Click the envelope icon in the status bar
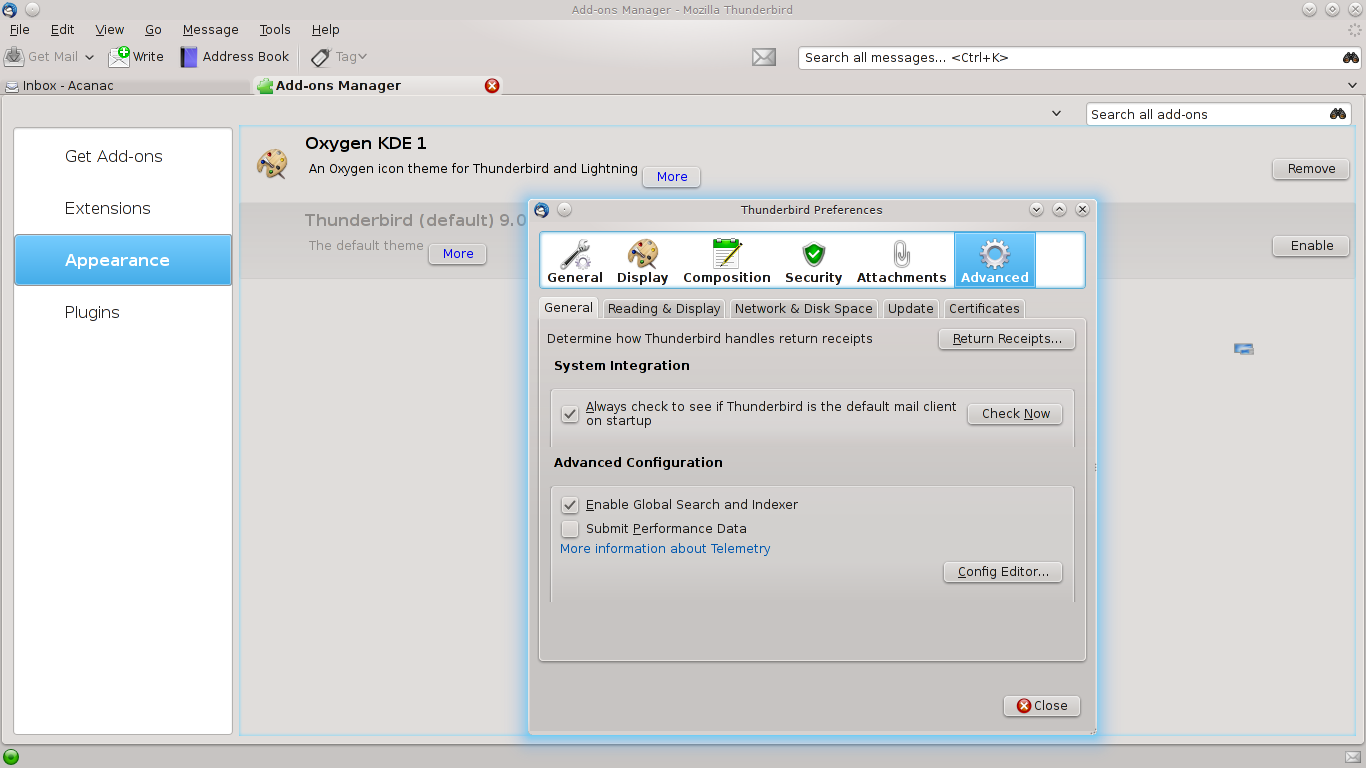The width and height of the screenshot is (1366, 768). click(1353, 757)
